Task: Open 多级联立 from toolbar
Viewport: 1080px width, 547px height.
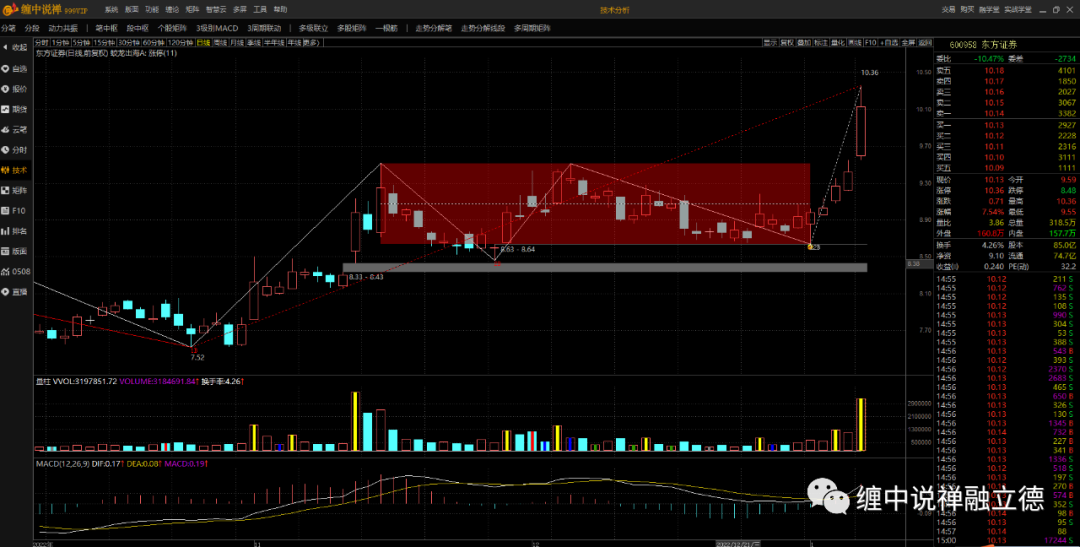Action: 313,28
